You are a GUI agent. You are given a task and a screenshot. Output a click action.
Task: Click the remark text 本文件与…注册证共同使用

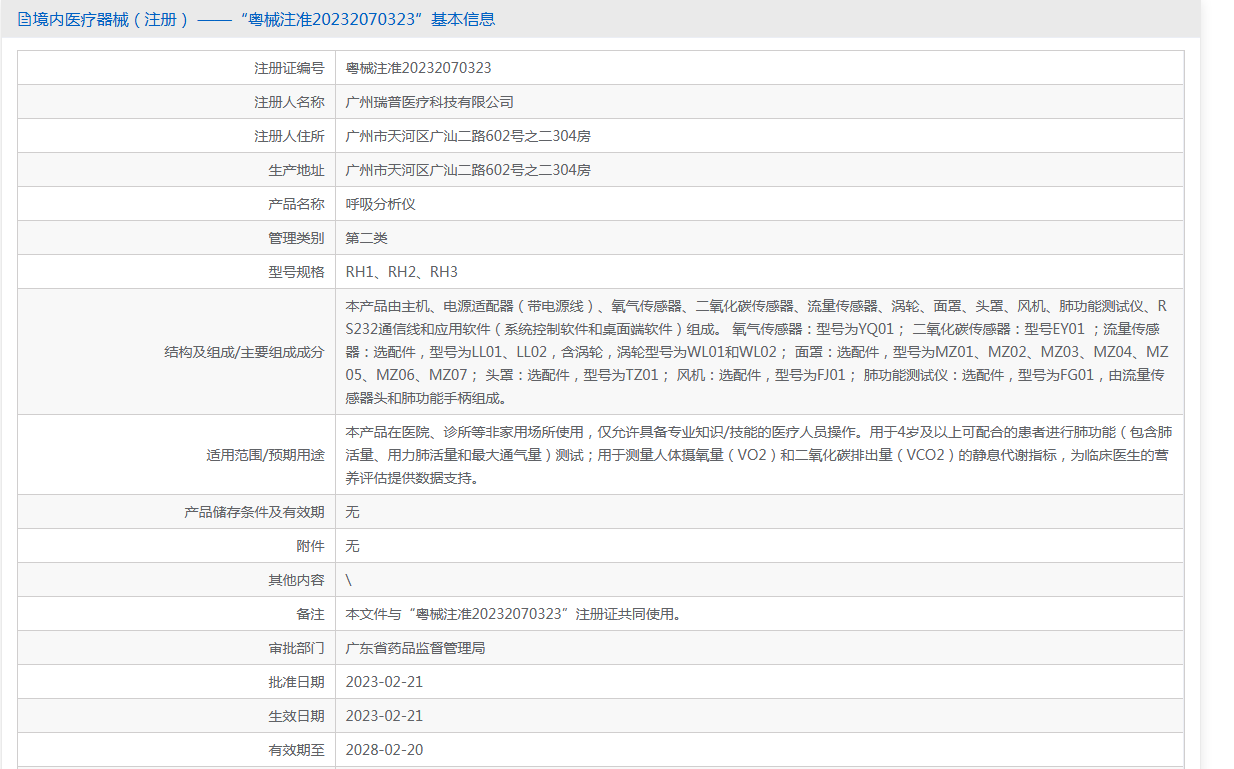click(514, 614)
